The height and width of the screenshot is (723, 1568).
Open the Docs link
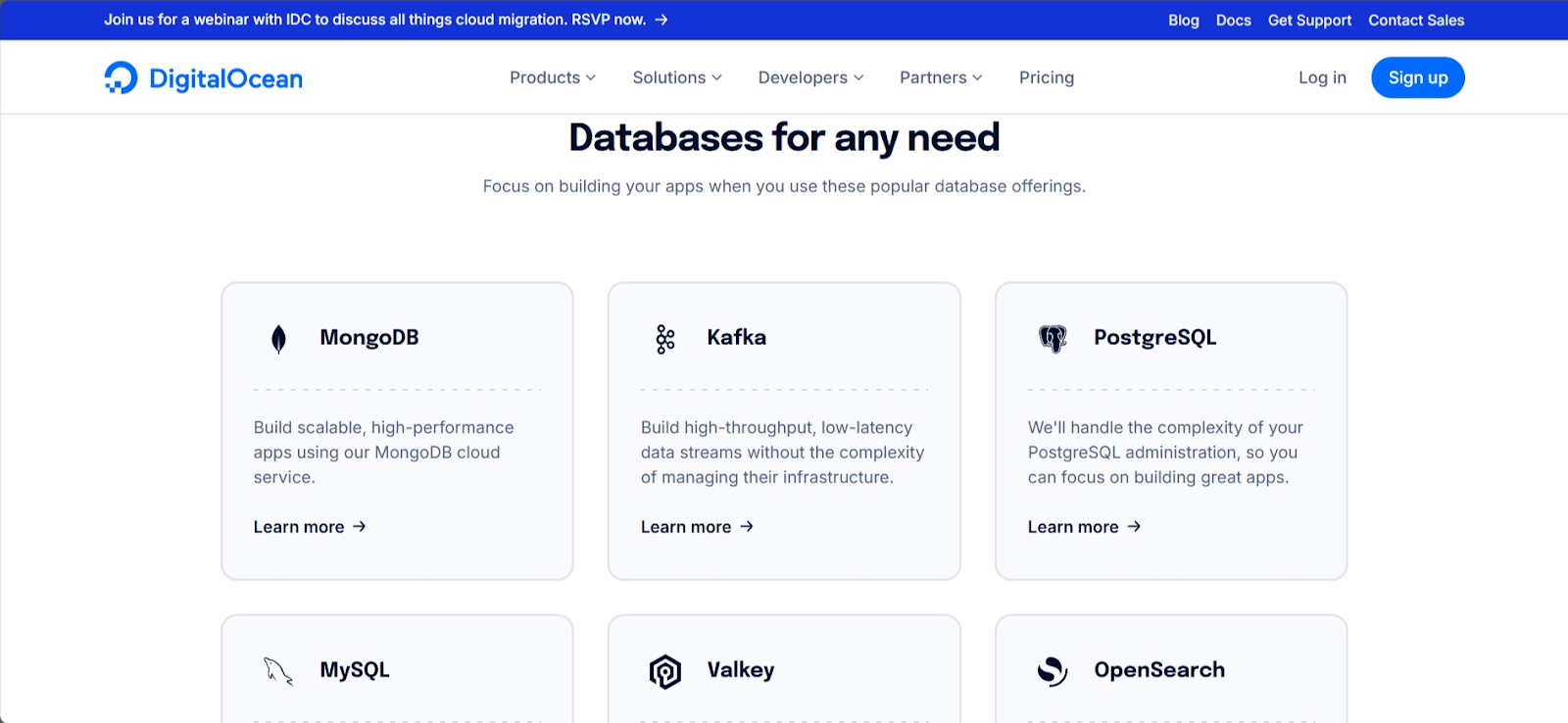point(1234,20)
